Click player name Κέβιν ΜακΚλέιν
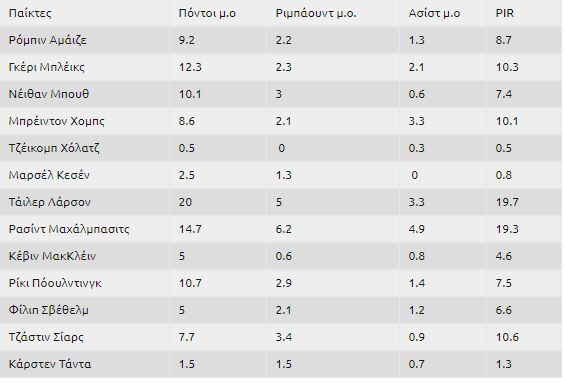 pos(52,256)
